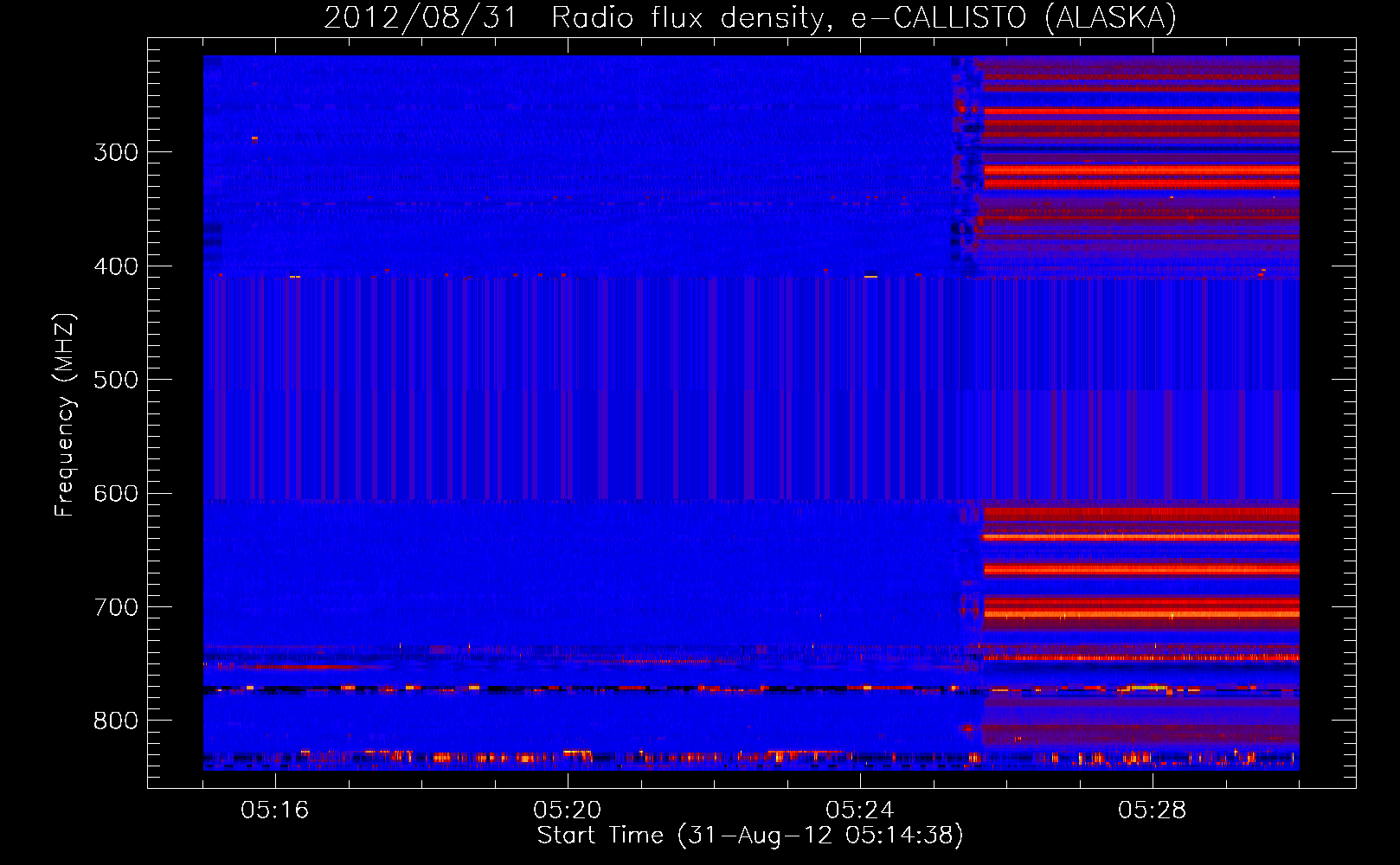The width and height of the screenshot is (1400, 865).
Task: Click the 05:16 time tick label
Action: (x=274, y=811)
